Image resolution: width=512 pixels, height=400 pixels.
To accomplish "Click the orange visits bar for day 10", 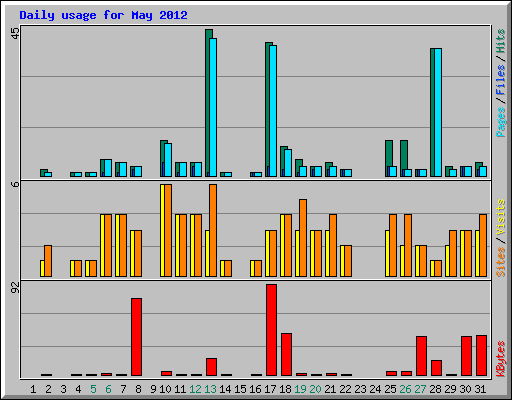I will click(168, 230).
